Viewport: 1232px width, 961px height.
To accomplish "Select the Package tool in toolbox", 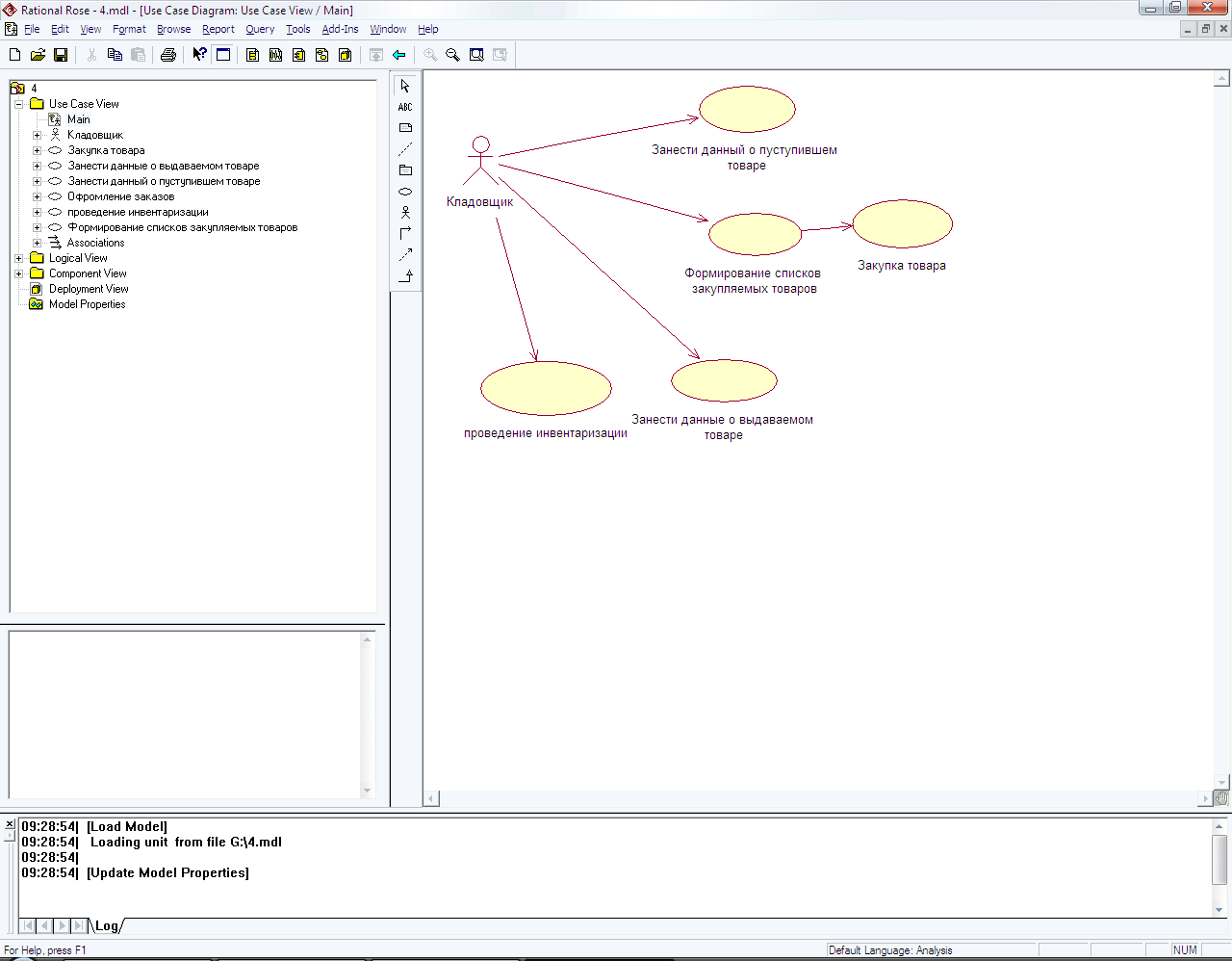I will [x=405, y=170].
